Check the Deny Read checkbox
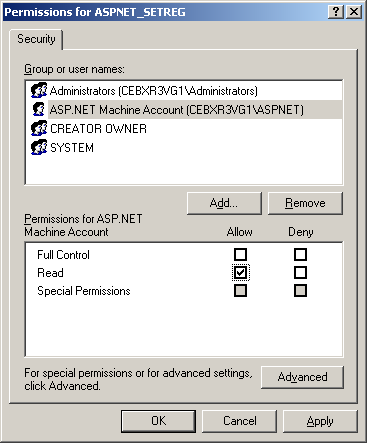 300,273
